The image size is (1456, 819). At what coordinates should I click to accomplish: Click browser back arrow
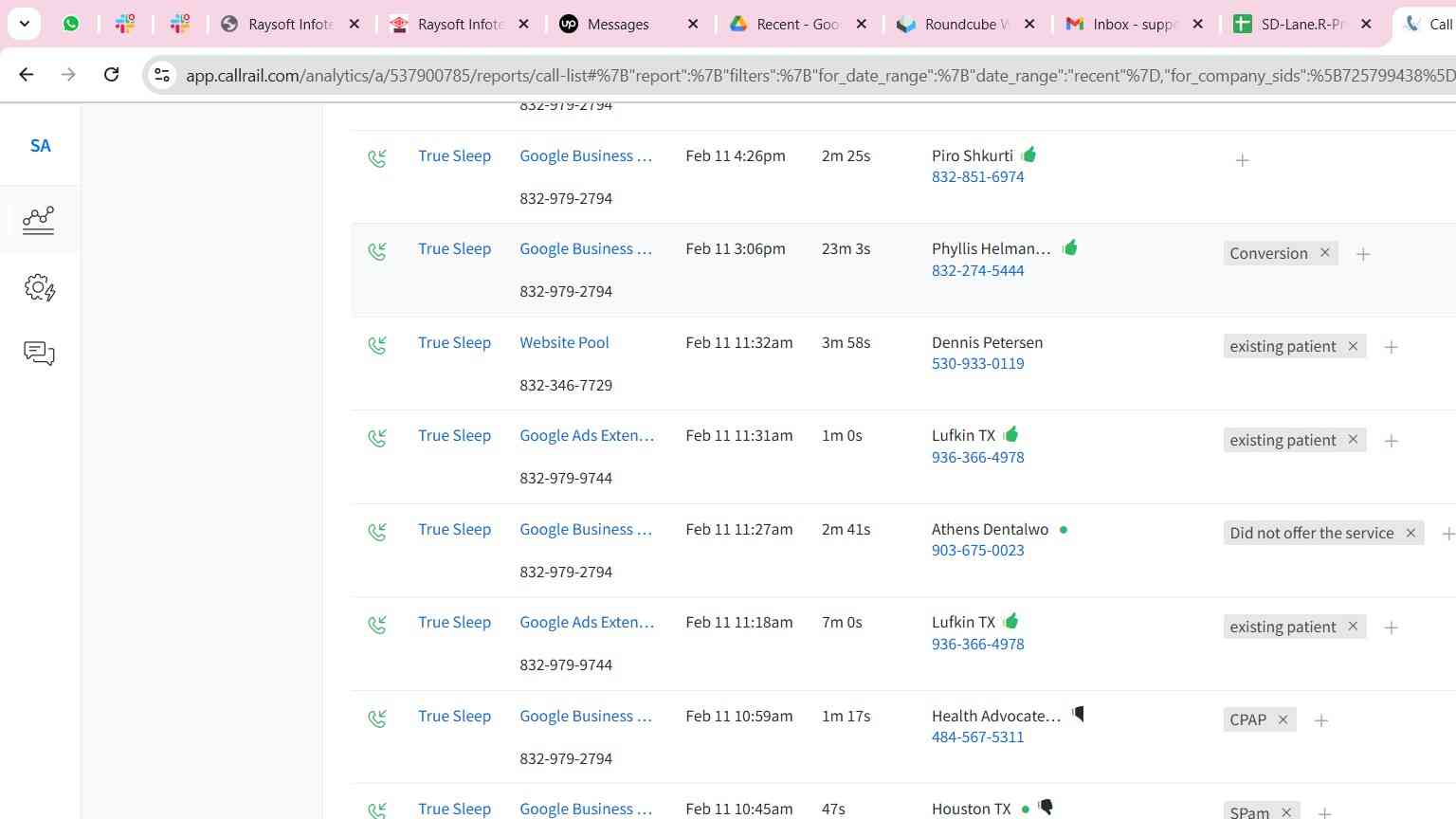[27, 74]
